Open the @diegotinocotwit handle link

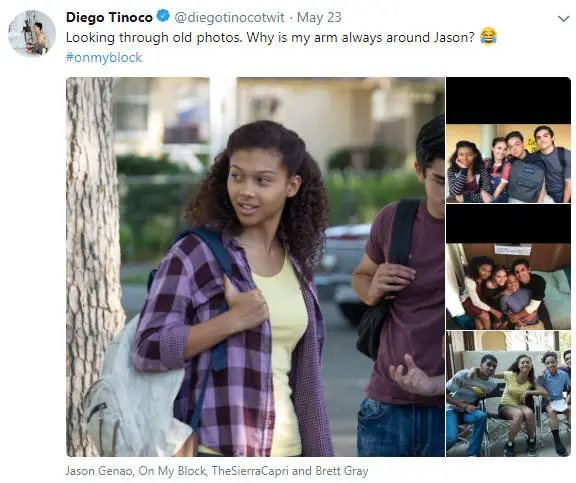[x=229, y=17]
